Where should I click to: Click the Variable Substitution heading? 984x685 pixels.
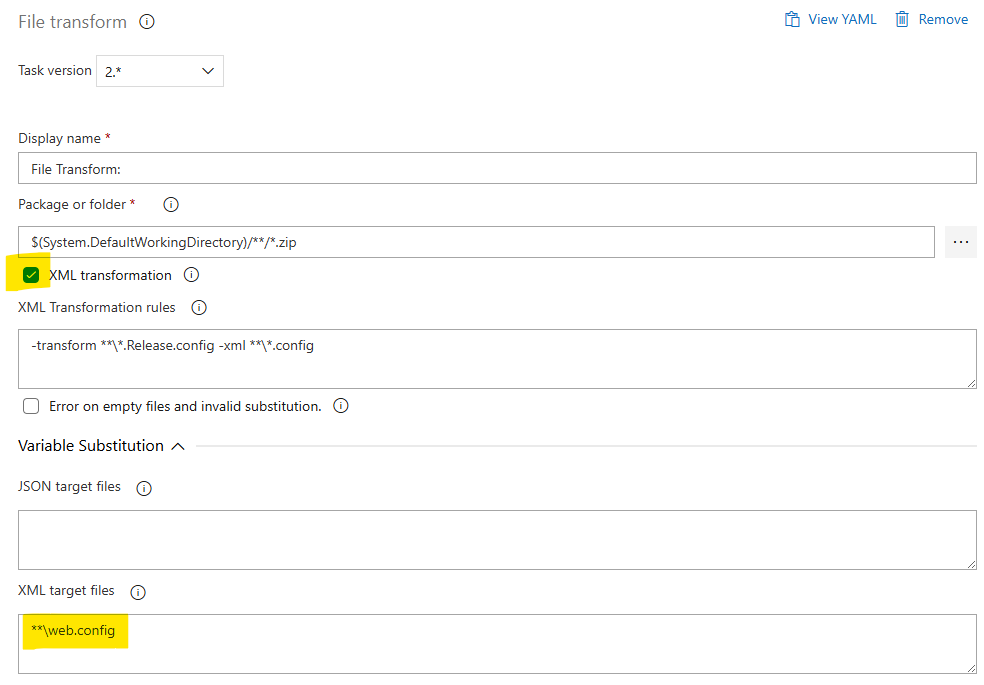90,446
